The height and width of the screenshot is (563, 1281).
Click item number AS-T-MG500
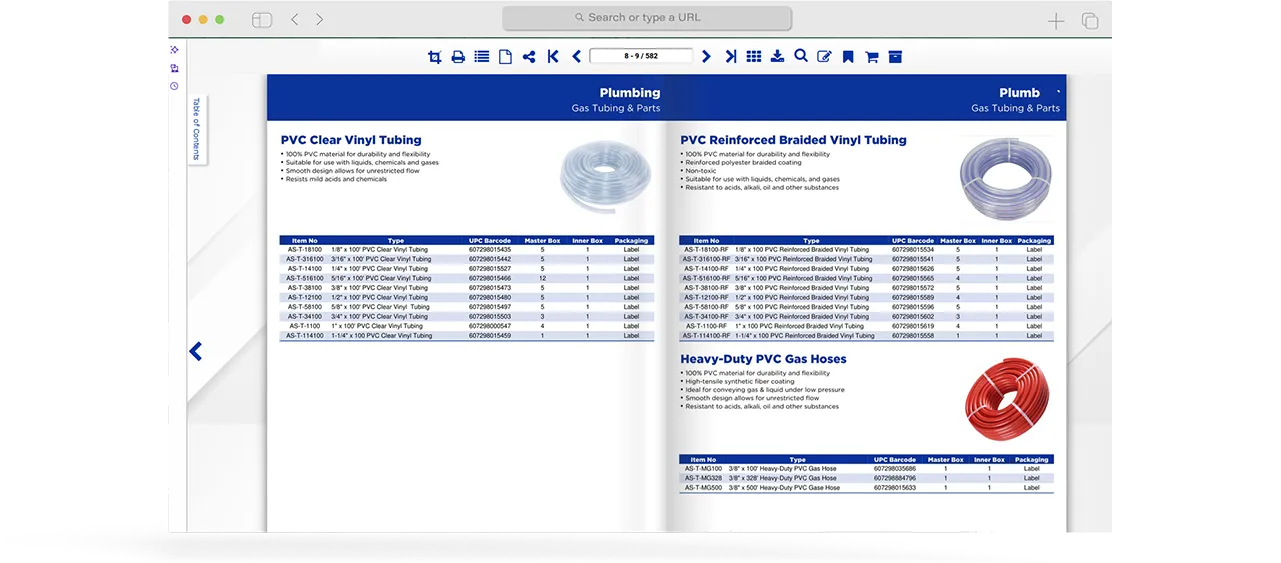click(703, 488)
